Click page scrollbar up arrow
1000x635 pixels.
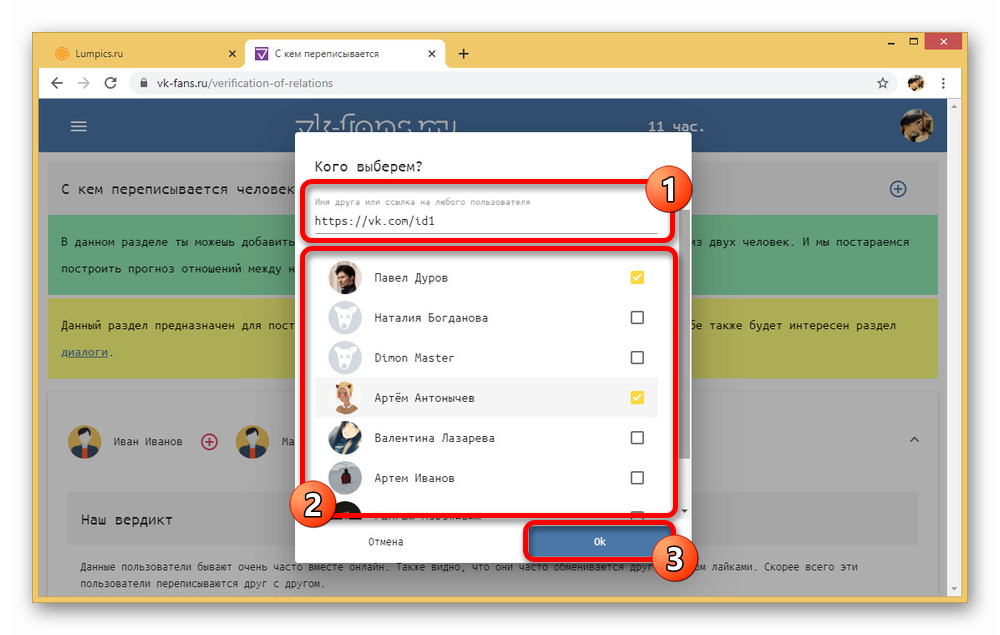point(954,106)
